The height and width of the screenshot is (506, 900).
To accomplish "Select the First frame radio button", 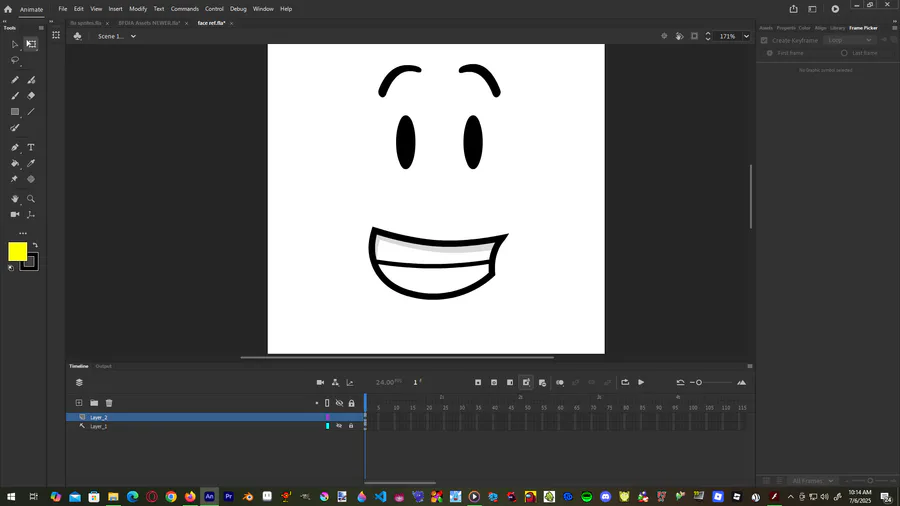I will coord(770,53).
